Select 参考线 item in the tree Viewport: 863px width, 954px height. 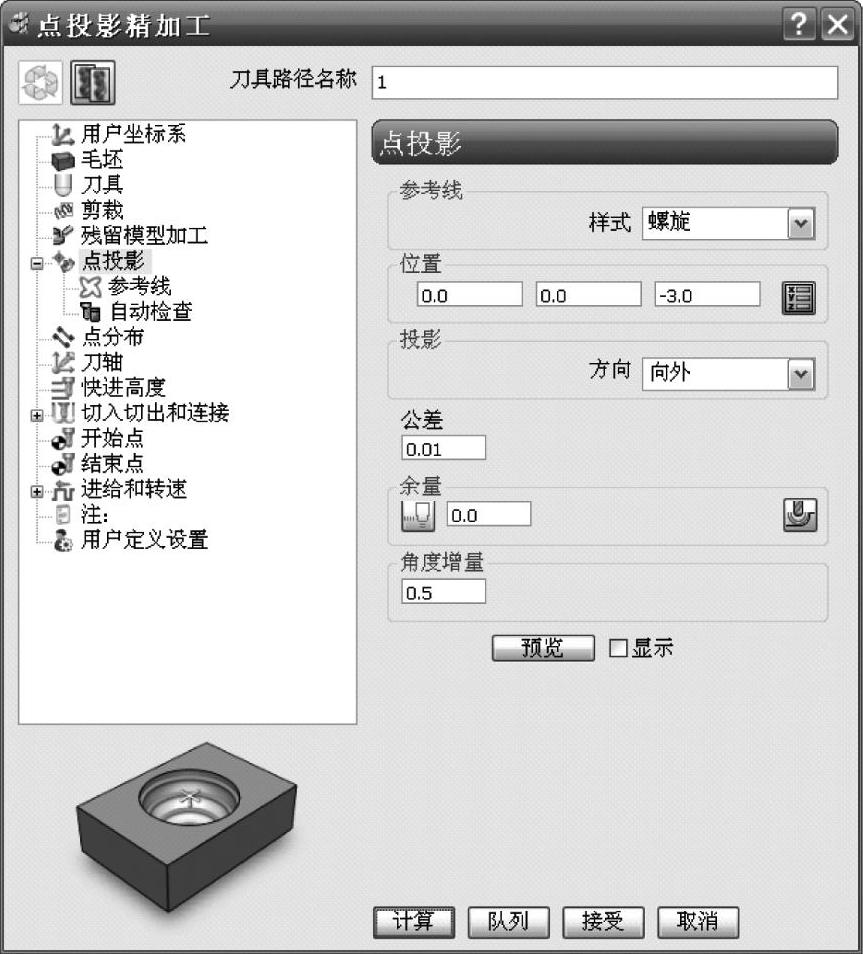tap(139, 286)
